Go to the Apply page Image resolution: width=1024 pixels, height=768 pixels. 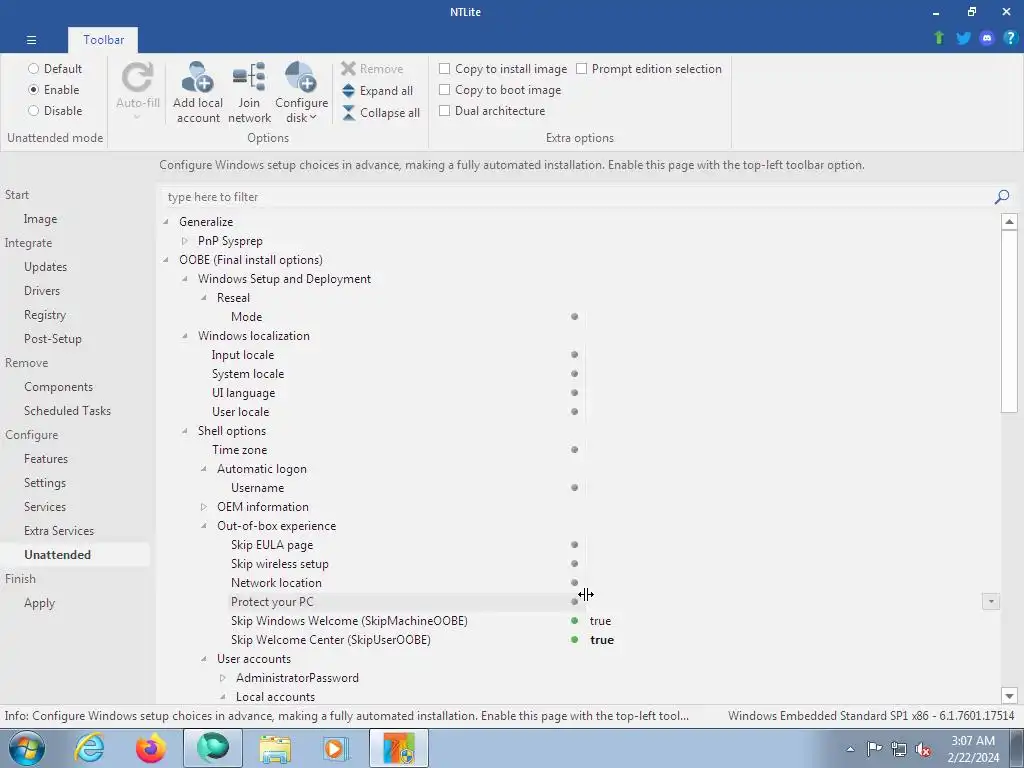[39, 603]
